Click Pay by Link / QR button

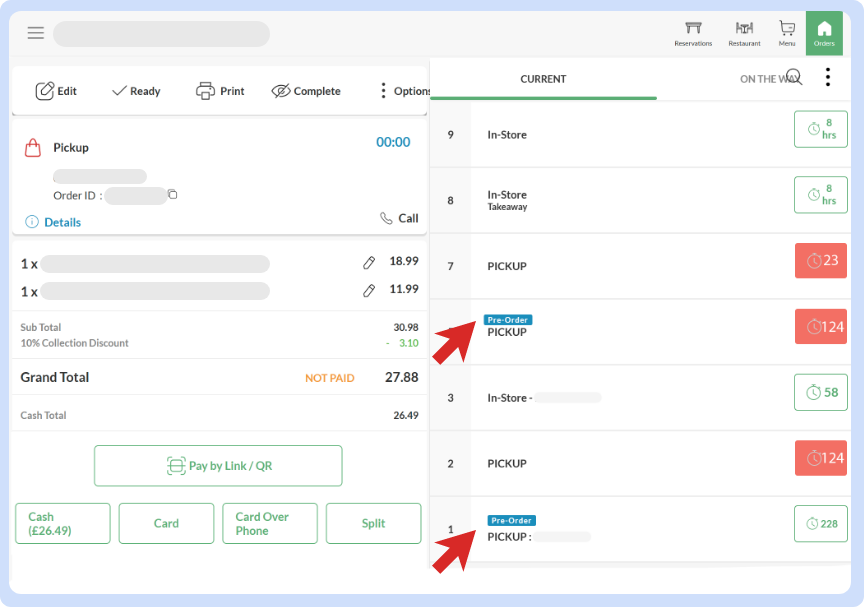pos(218,466)
